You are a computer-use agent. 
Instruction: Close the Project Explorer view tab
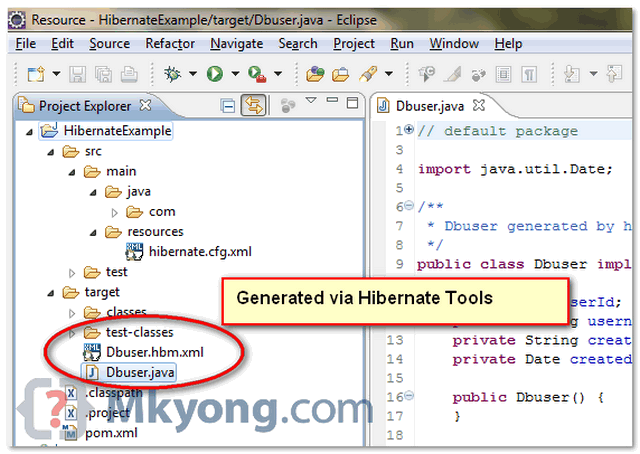click(x=145, y=106)
